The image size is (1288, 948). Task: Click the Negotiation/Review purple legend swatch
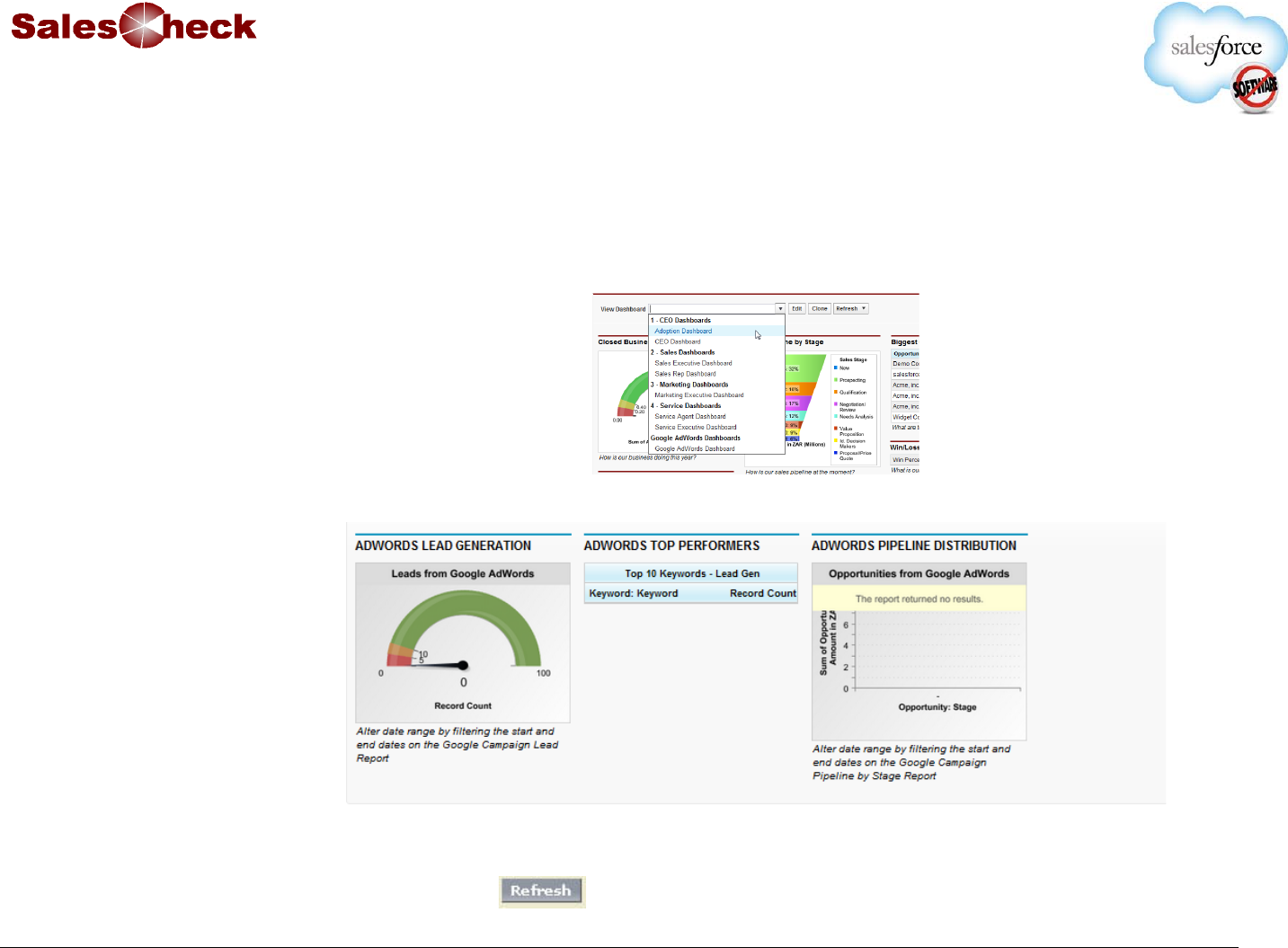coord(836,404)
